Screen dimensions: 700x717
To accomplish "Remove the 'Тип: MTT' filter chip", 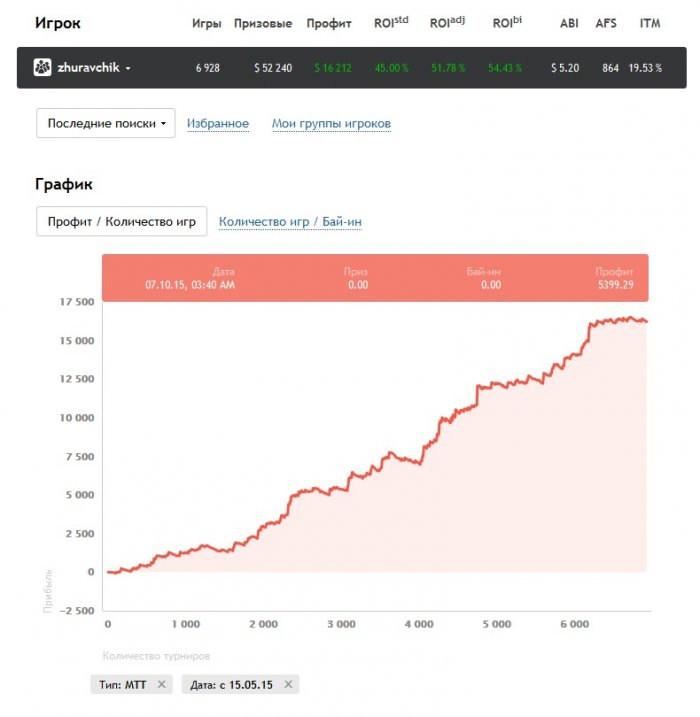I will 161,684.
